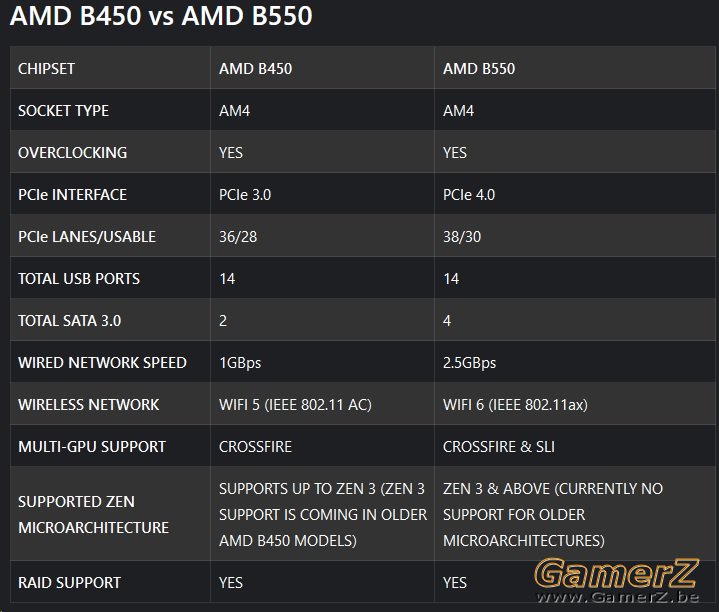Click the 38/30 lanes value
Image resolution: width=719 pixels, height=612 pixels.
coord(462,237)
